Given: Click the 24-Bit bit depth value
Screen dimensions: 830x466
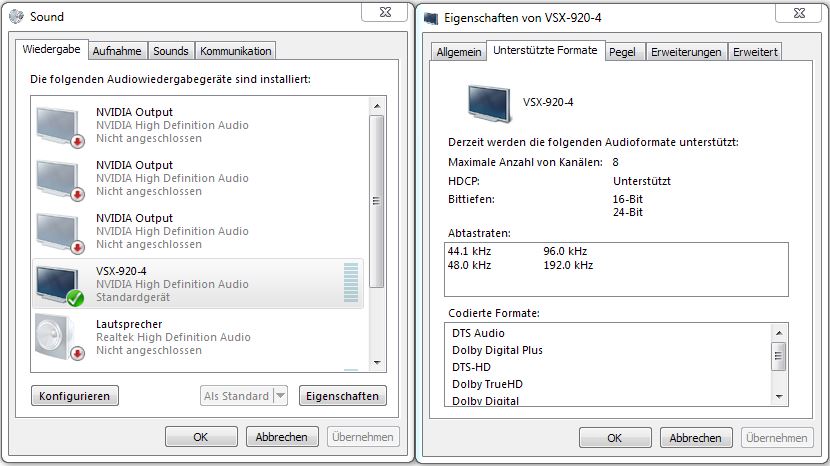Looking at the screenshot, I should click(627, 212).
